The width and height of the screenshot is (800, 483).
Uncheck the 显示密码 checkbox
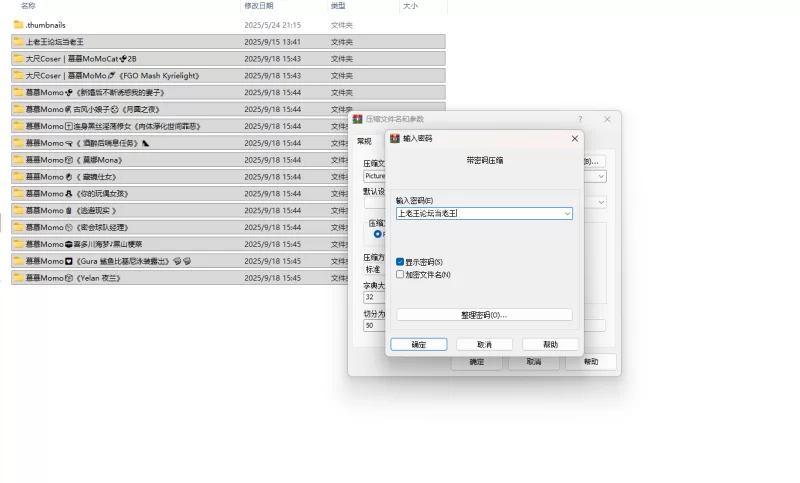(400, 262)
